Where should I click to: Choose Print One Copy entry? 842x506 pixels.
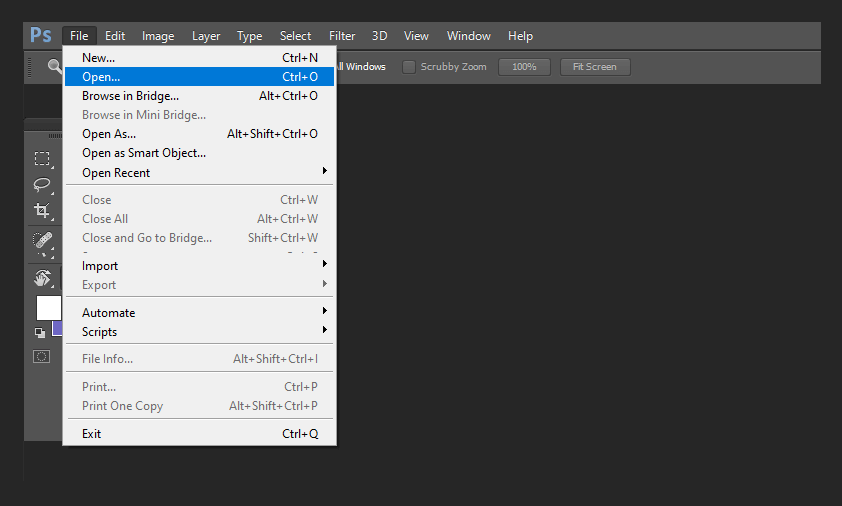199,406
